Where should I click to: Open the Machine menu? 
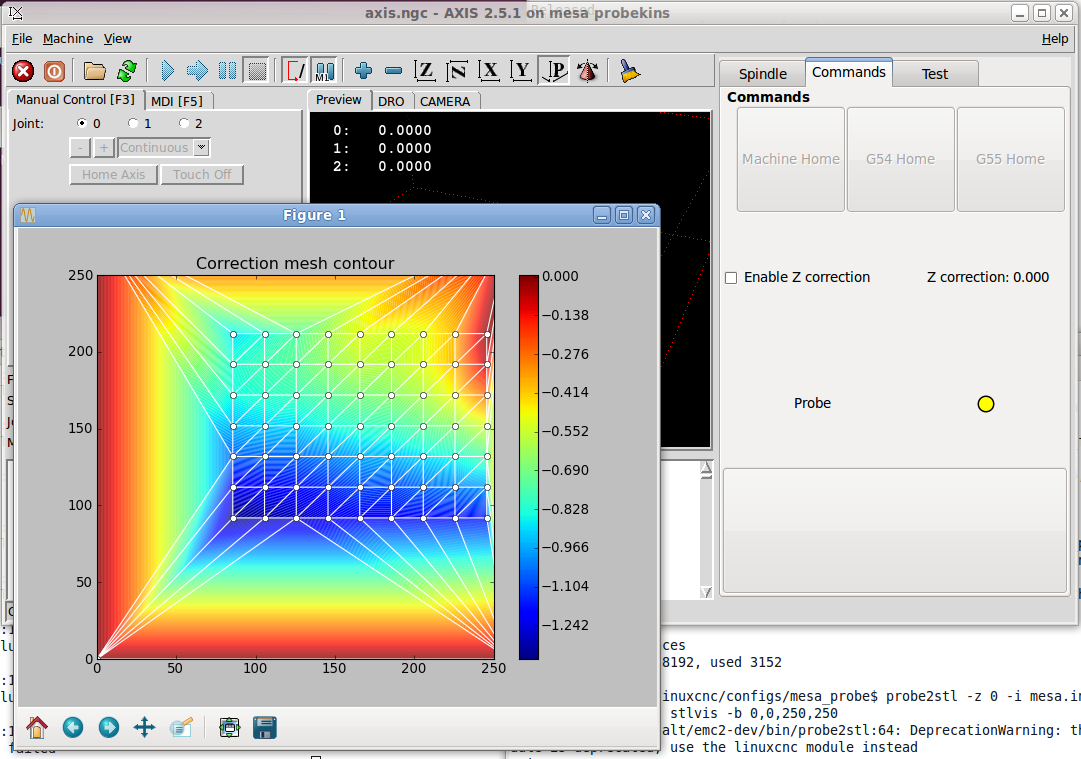[68, 38]
